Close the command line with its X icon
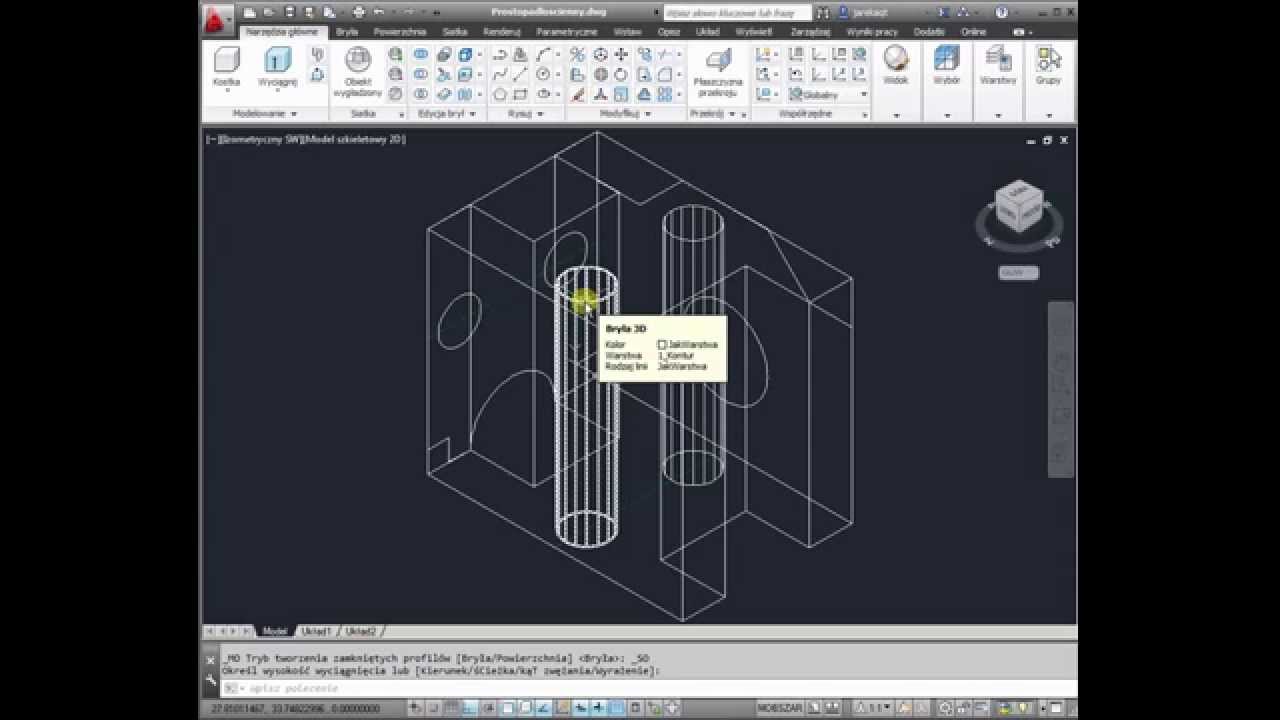The height and width of the screenshot is (720, 1280). coord(211,660)
